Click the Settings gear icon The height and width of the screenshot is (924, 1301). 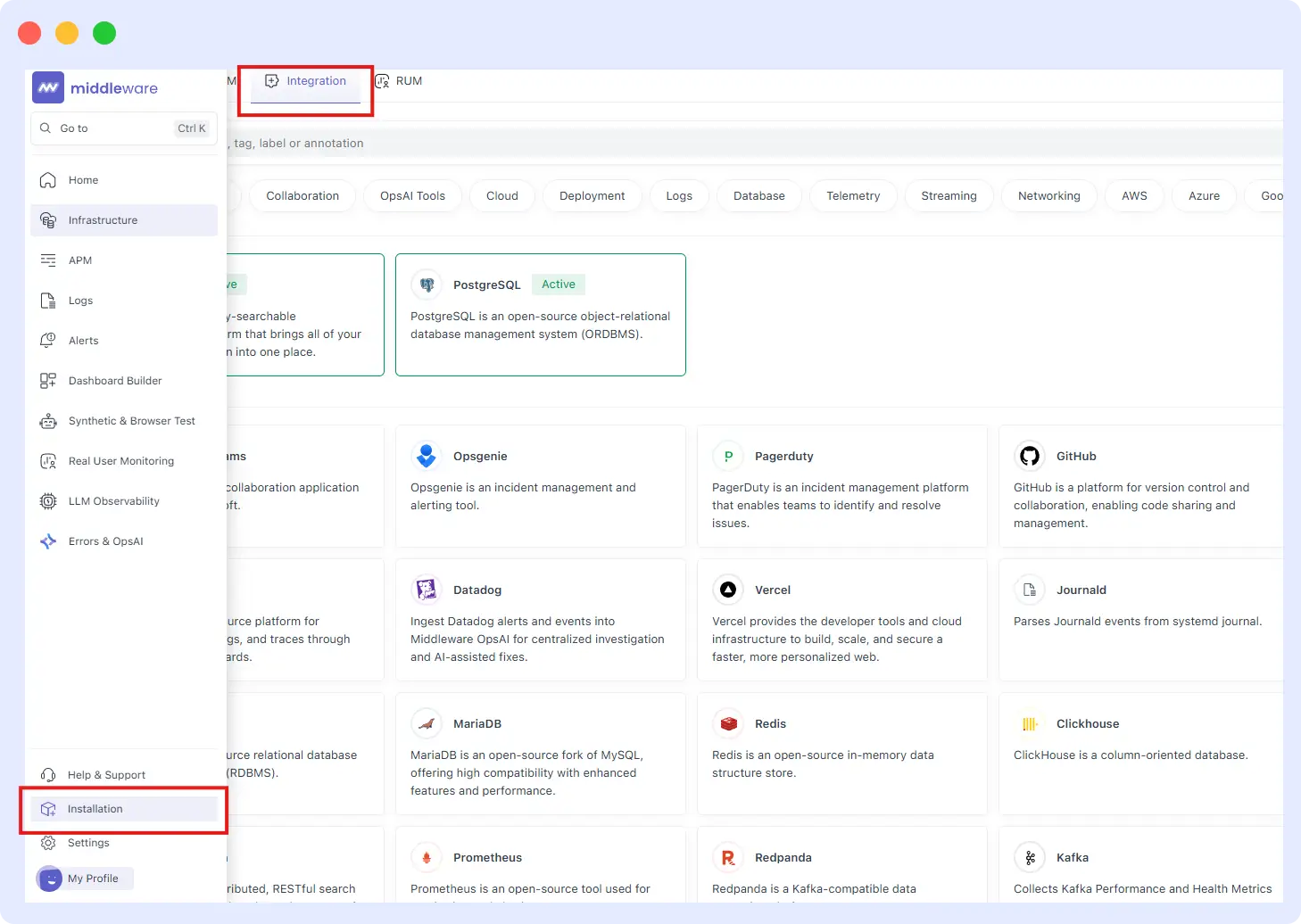[x=48, y=843]
